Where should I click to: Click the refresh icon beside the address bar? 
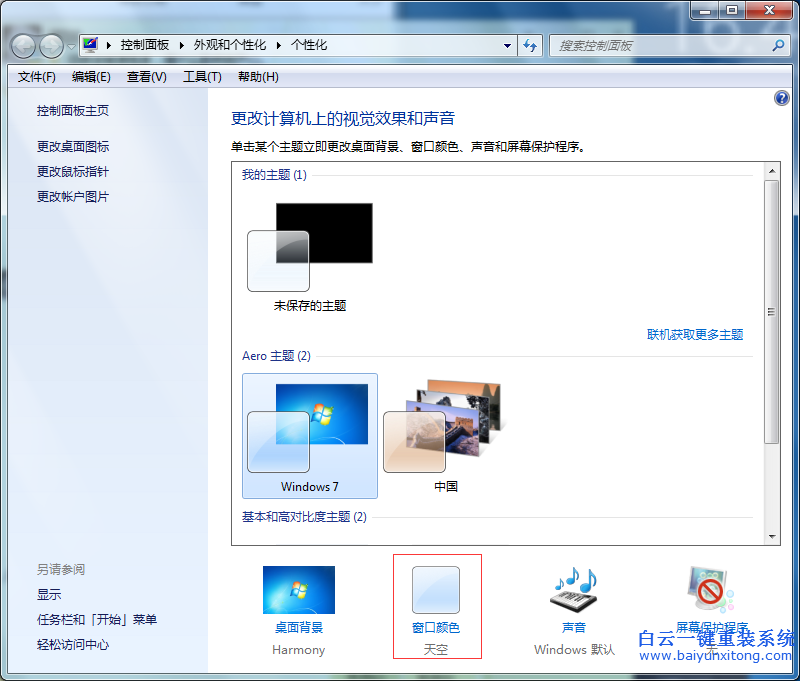531,45
